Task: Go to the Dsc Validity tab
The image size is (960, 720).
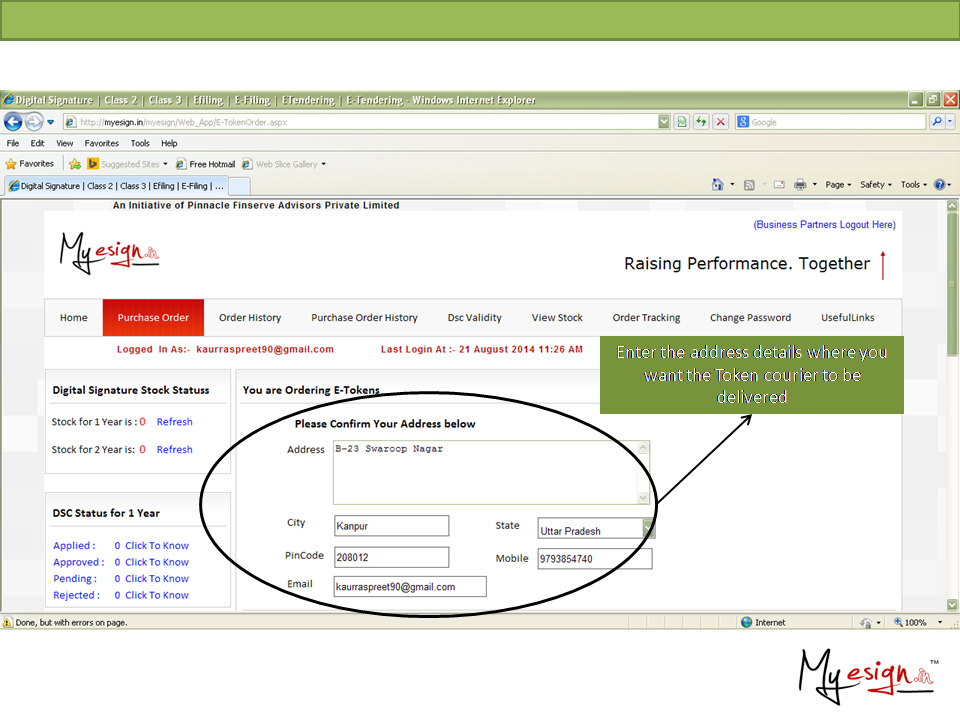Action: click(474, 318)
